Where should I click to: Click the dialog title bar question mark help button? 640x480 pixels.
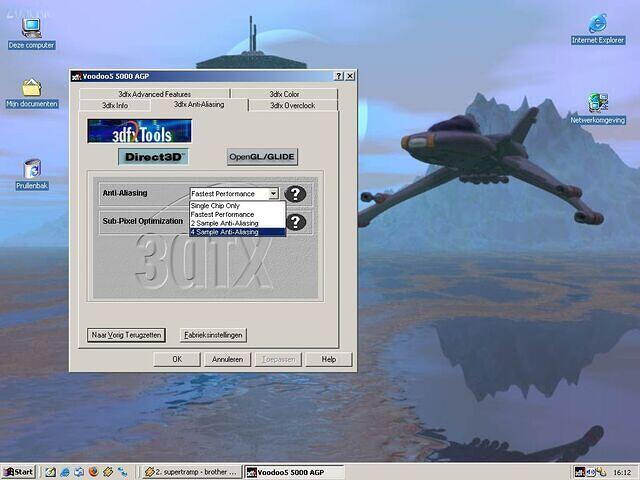(x=338, y=76)
